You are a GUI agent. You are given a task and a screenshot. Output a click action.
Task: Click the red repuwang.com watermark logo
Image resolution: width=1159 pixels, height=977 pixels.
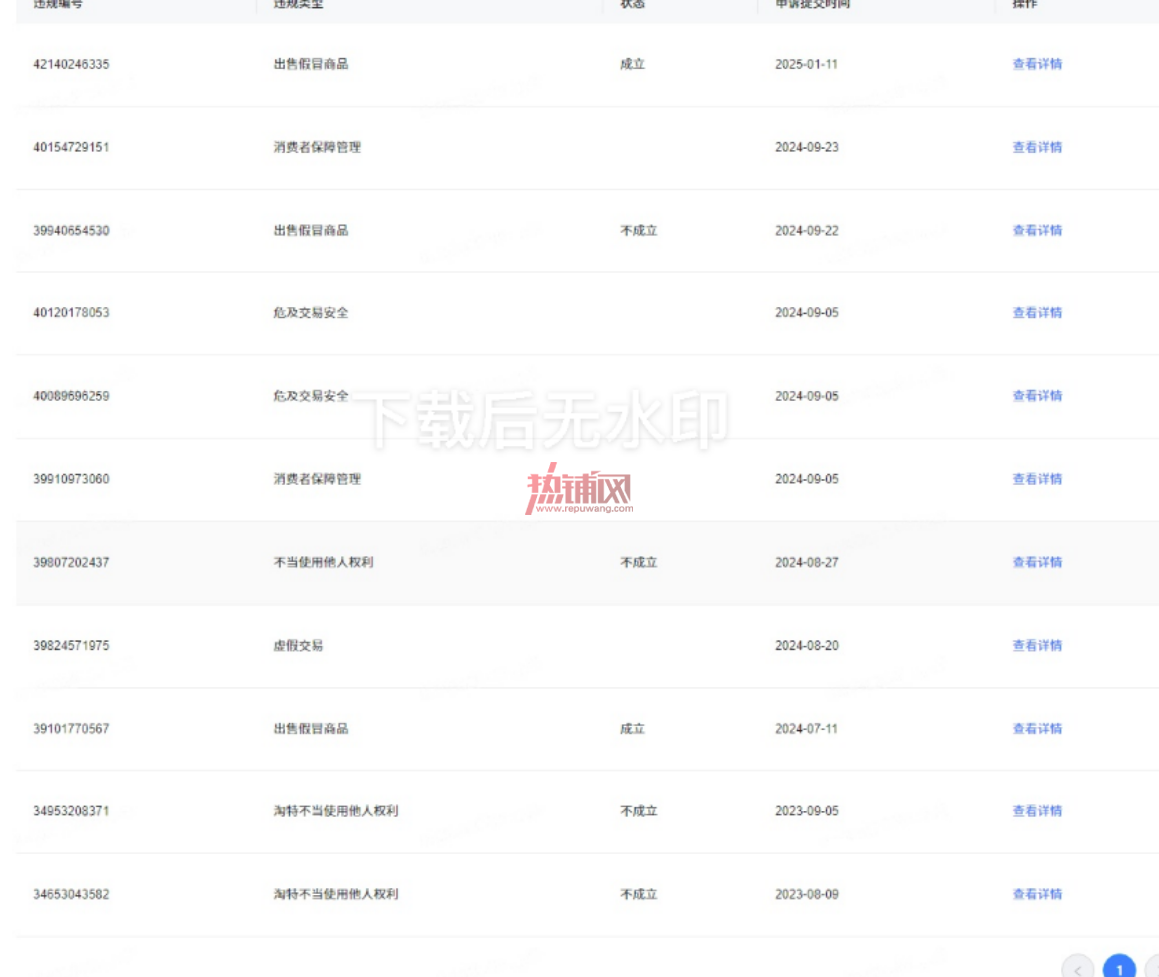pyautogui.click(x=579, y=489)
